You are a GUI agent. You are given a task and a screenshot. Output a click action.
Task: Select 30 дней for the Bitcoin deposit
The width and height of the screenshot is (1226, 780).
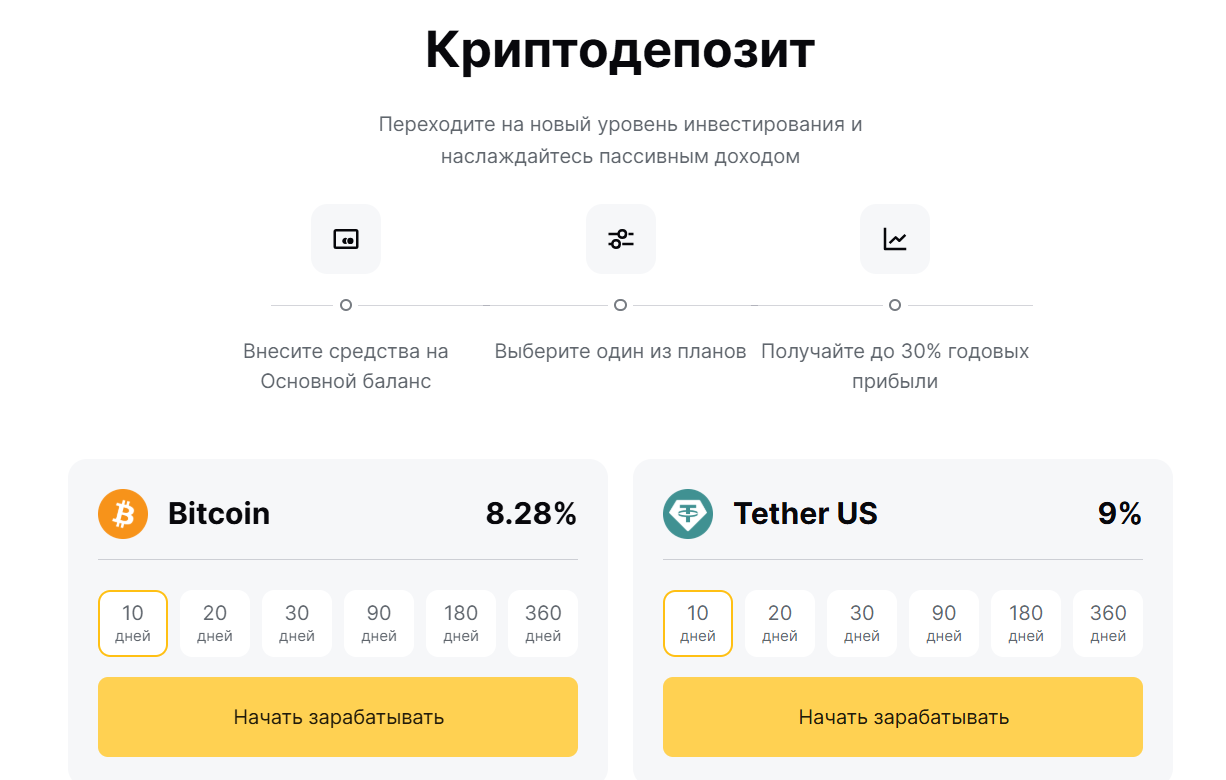(296, 622)
